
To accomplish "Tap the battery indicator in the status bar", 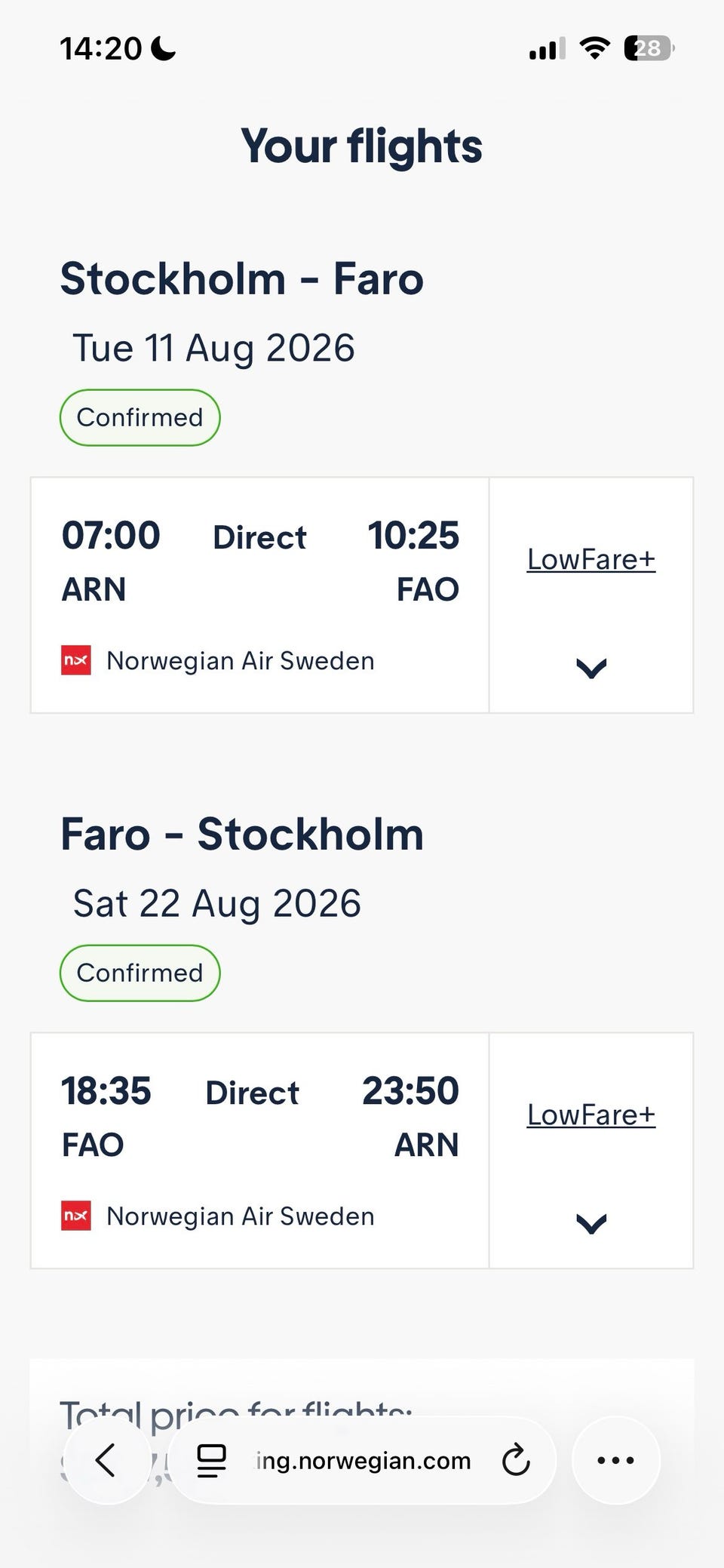I will [x=649, y=48].
